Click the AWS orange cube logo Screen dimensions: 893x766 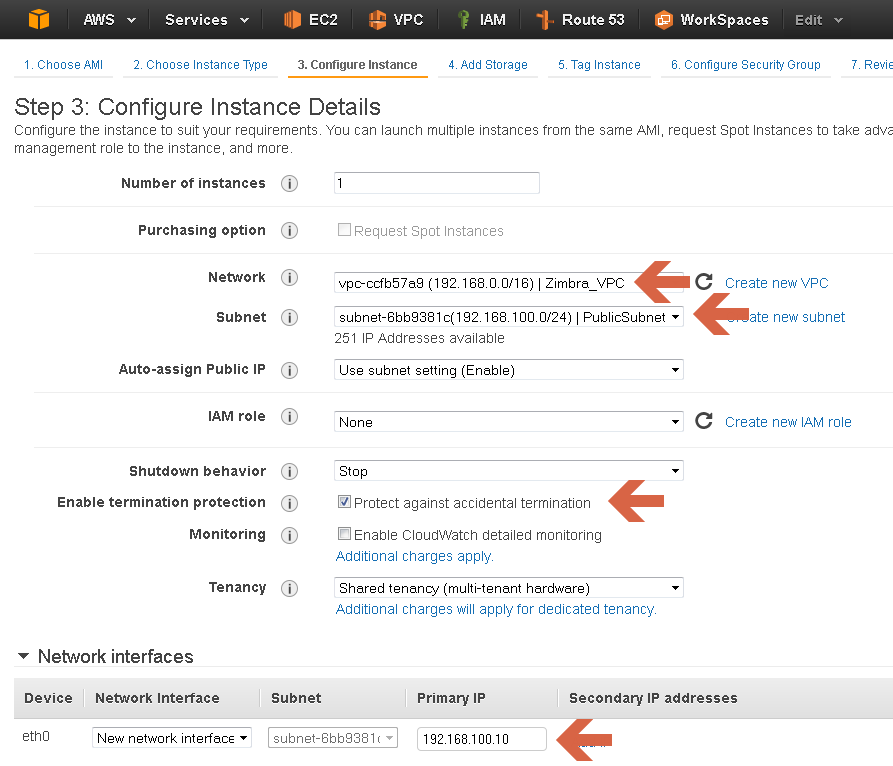tap(39, 19)
